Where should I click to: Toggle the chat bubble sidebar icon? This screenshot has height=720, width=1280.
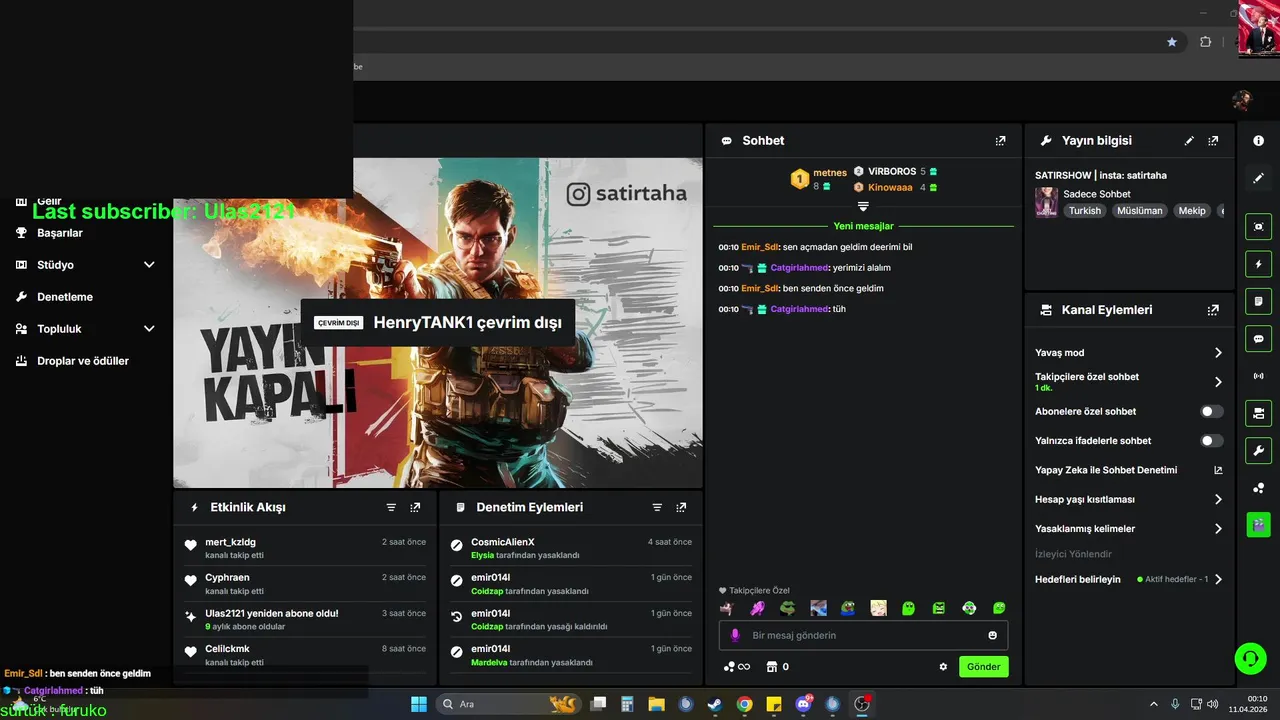click(x=1258, y=338)
